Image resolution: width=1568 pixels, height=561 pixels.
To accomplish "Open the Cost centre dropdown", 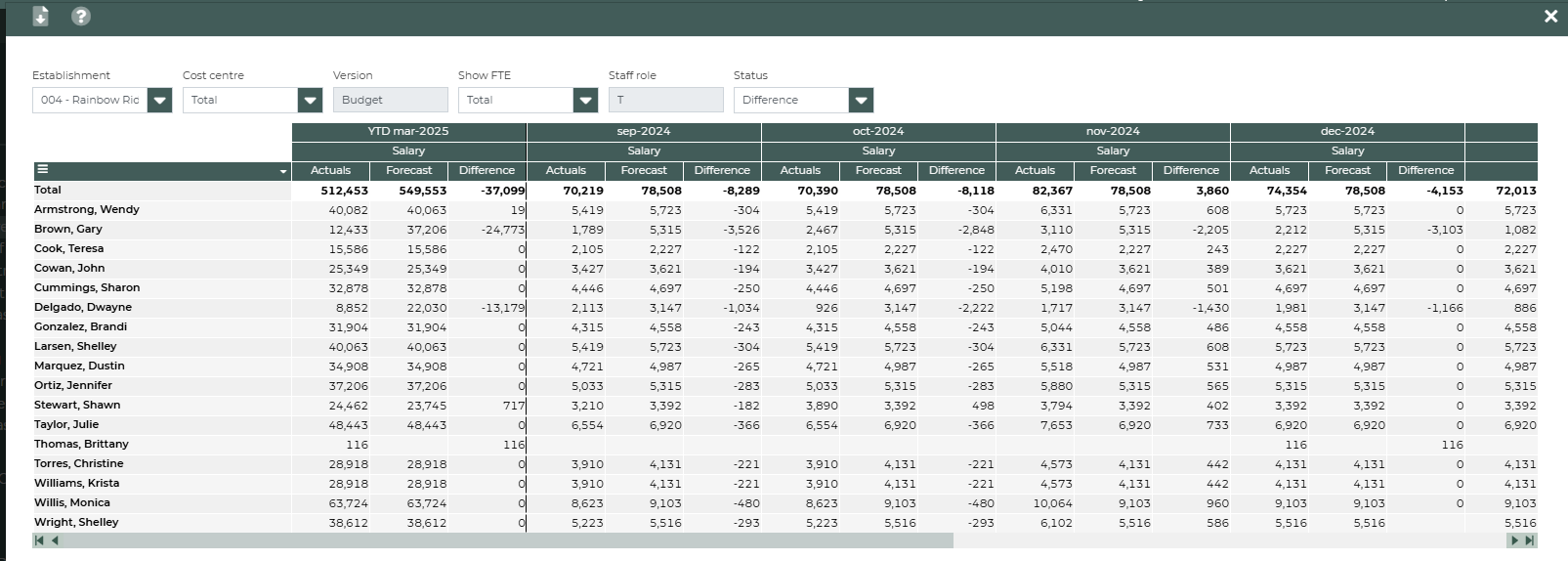I will tap(310, 100).
